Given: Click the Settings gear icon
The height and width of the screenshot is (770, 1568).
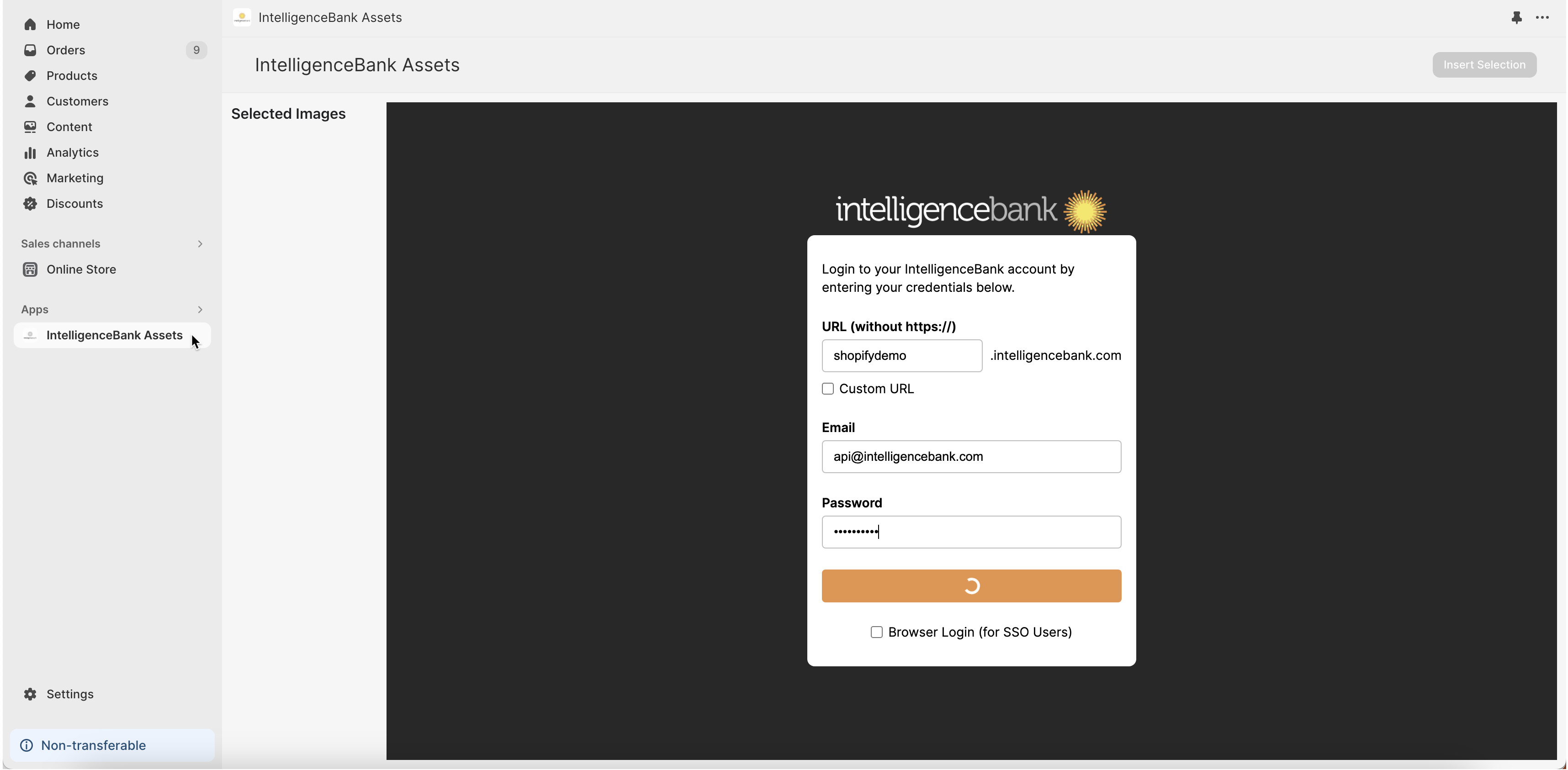Looking at the screenshot, I should [x=30, y=694].
